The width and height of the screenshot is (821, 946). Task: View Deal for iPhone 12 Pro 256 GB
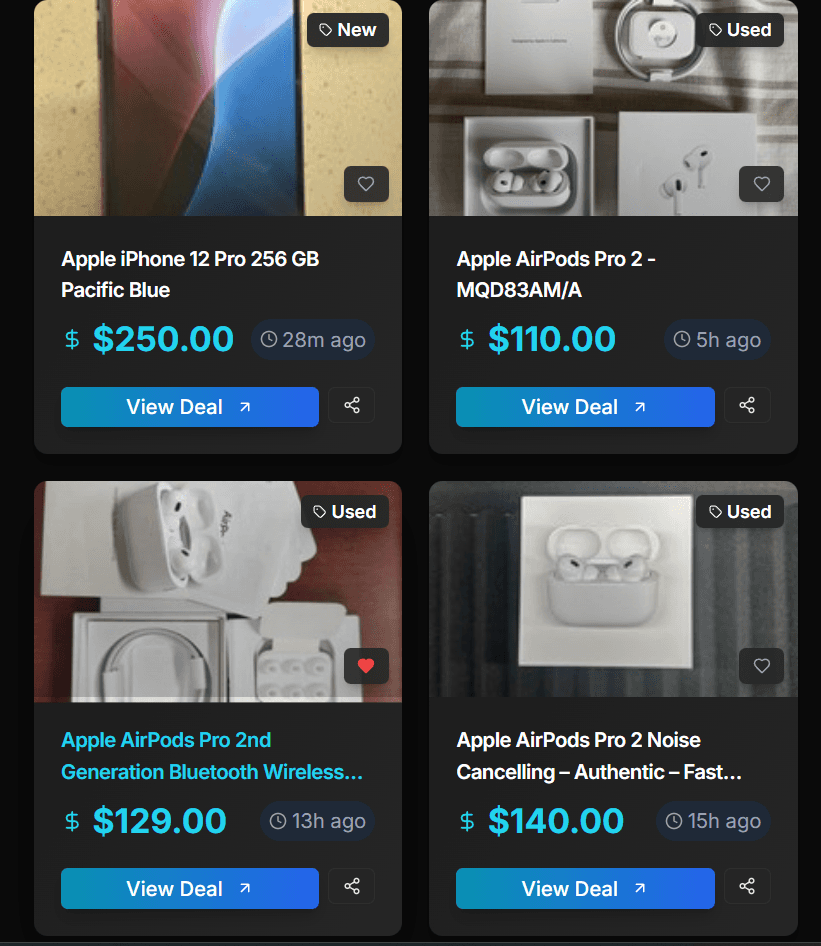click(x=189, y=407)
